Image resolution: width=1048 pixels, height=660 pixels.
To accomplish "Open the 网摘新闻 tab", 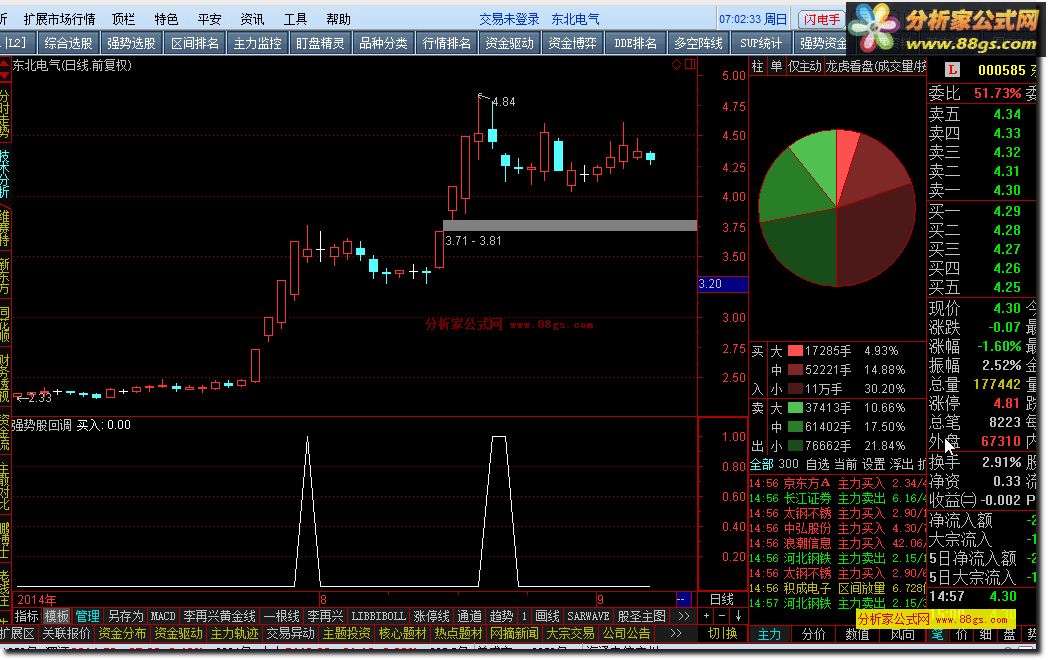I will (515, 633).
